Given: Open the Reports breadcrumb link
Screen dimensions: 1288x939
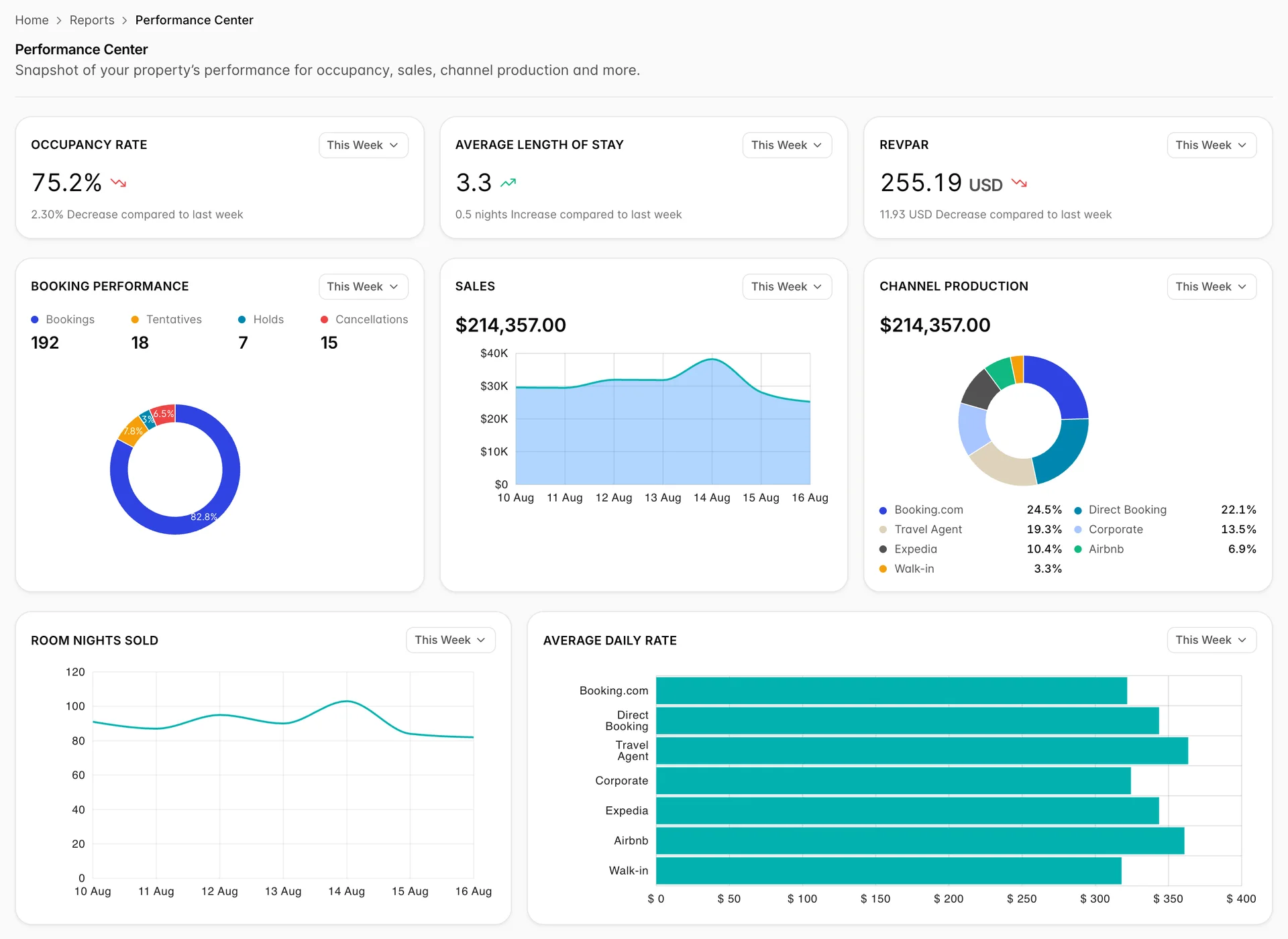Looking at the screenshot, I should click(x=92, y=21).
